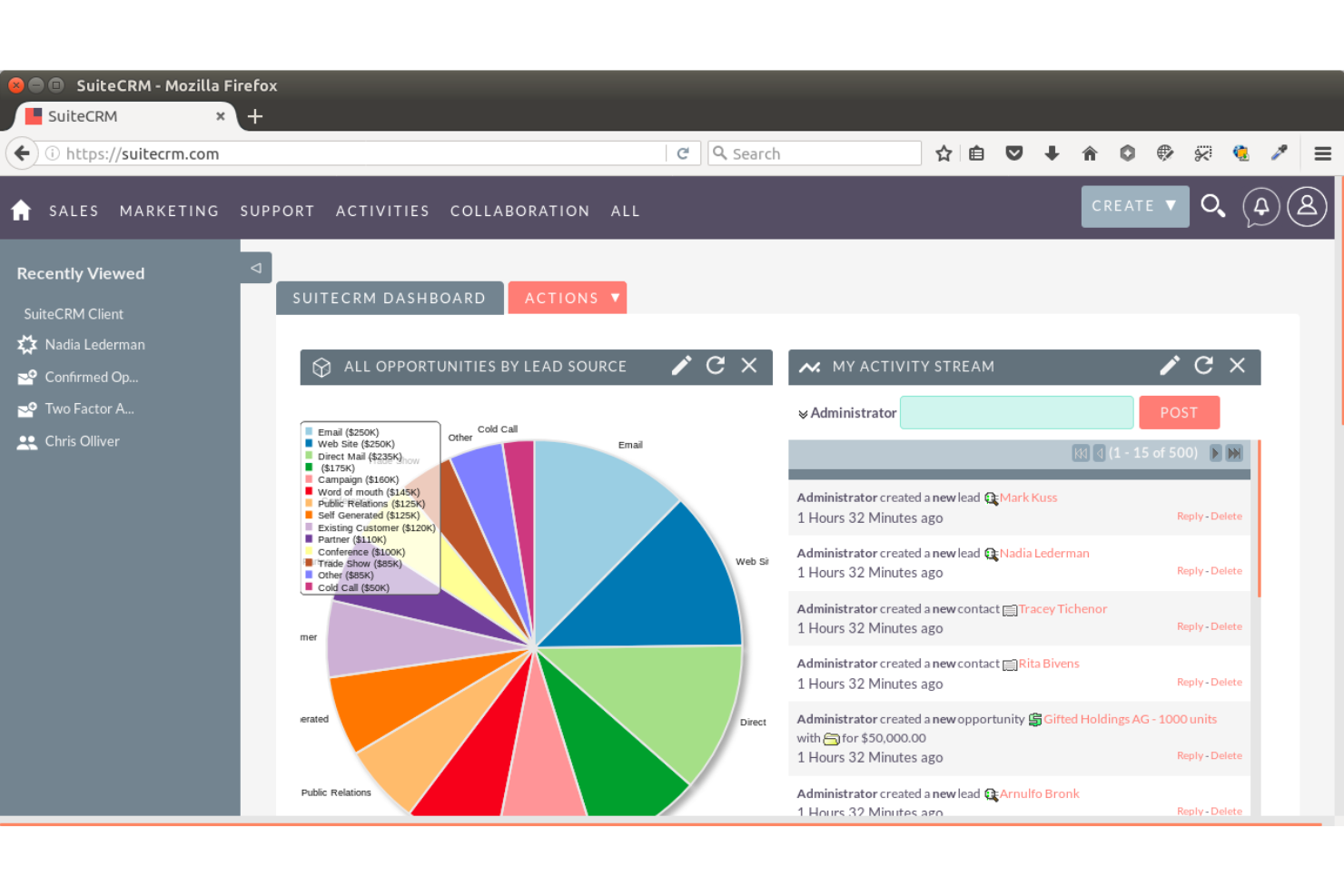Open the Rita Bivens contact link
This screenshot has width=1344, height=896.
point(1049,664)
